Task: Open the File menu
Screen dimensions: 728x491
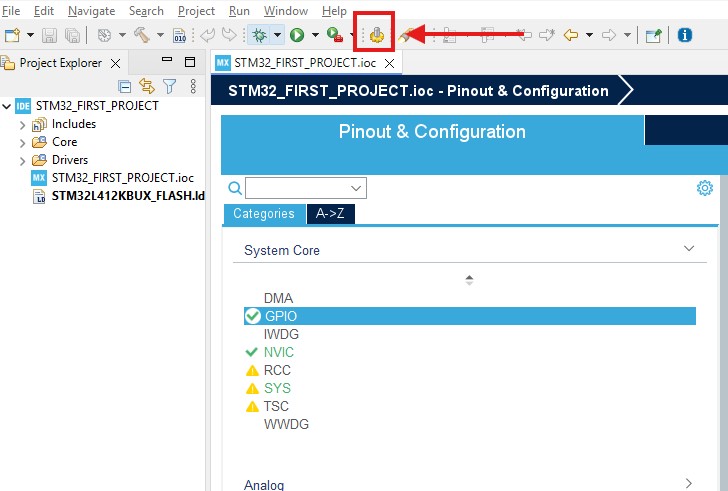Action: [x=11, y=11]
